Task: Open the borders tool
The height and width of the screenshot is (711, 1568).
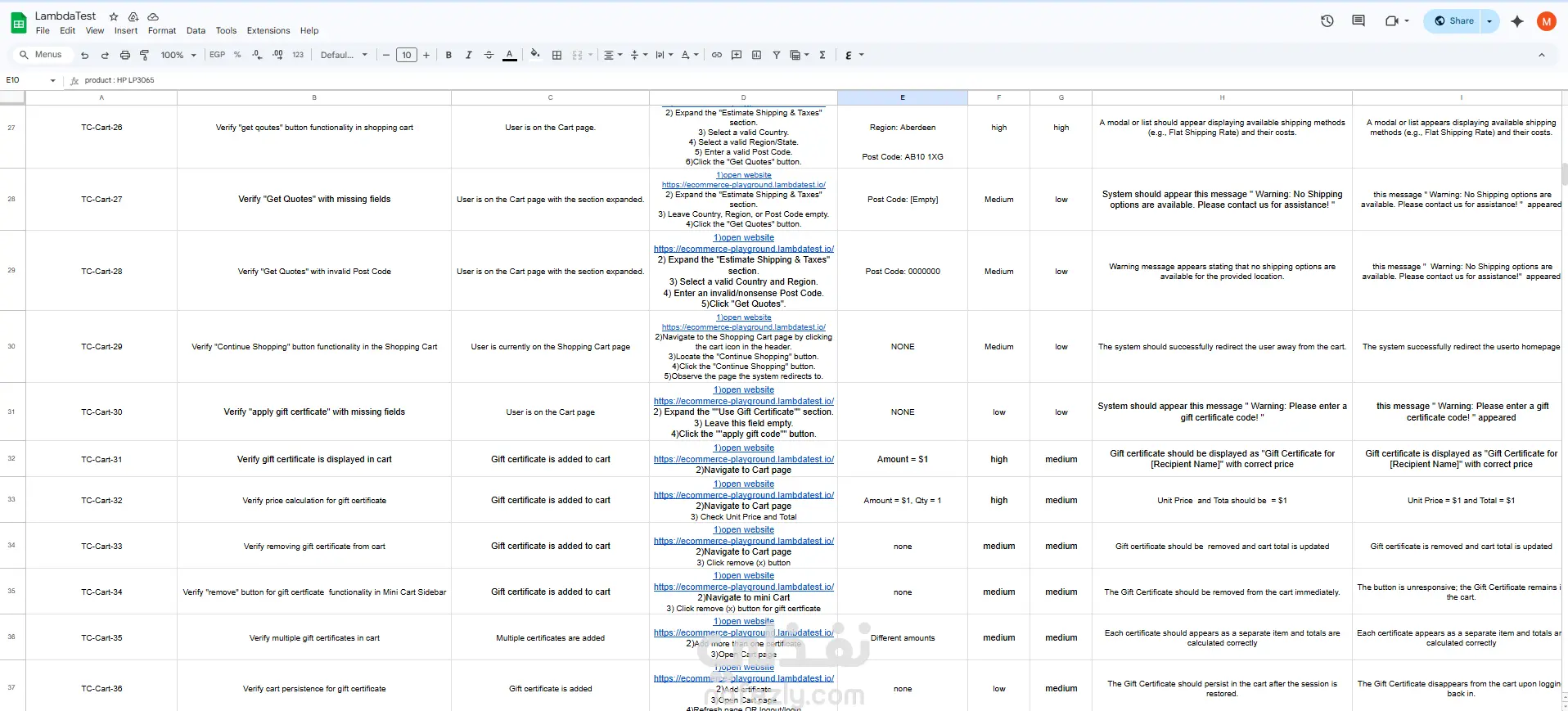Action: pos(556,55)
